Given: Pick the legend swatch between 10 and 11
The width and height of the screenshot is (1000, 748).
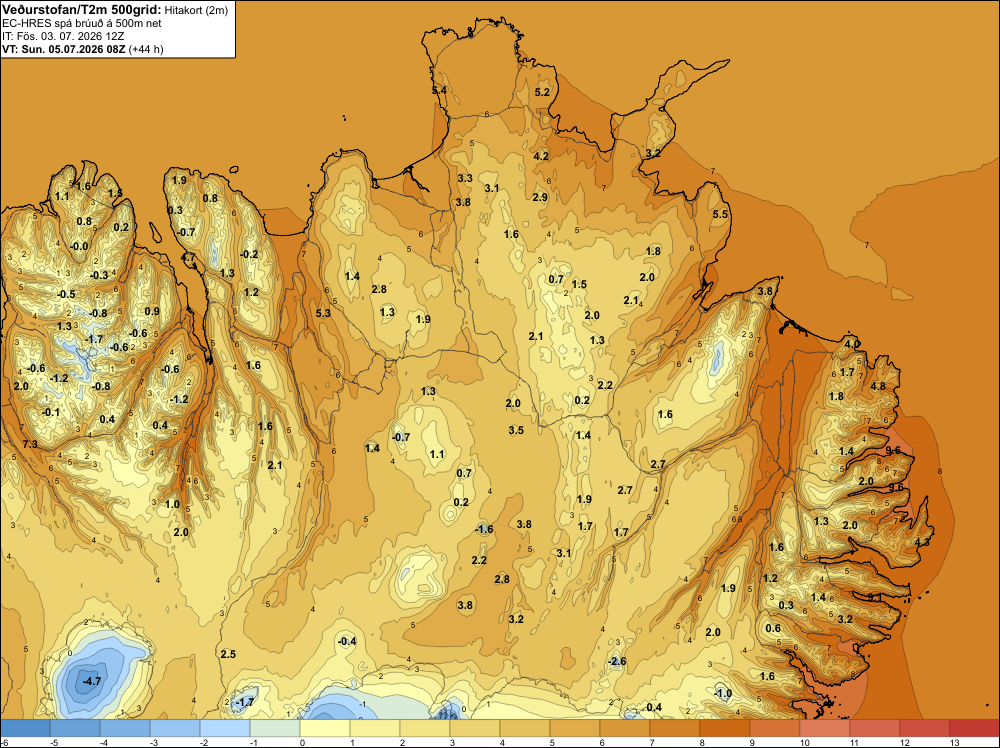Looking at the screenshot, I should 825,728.
